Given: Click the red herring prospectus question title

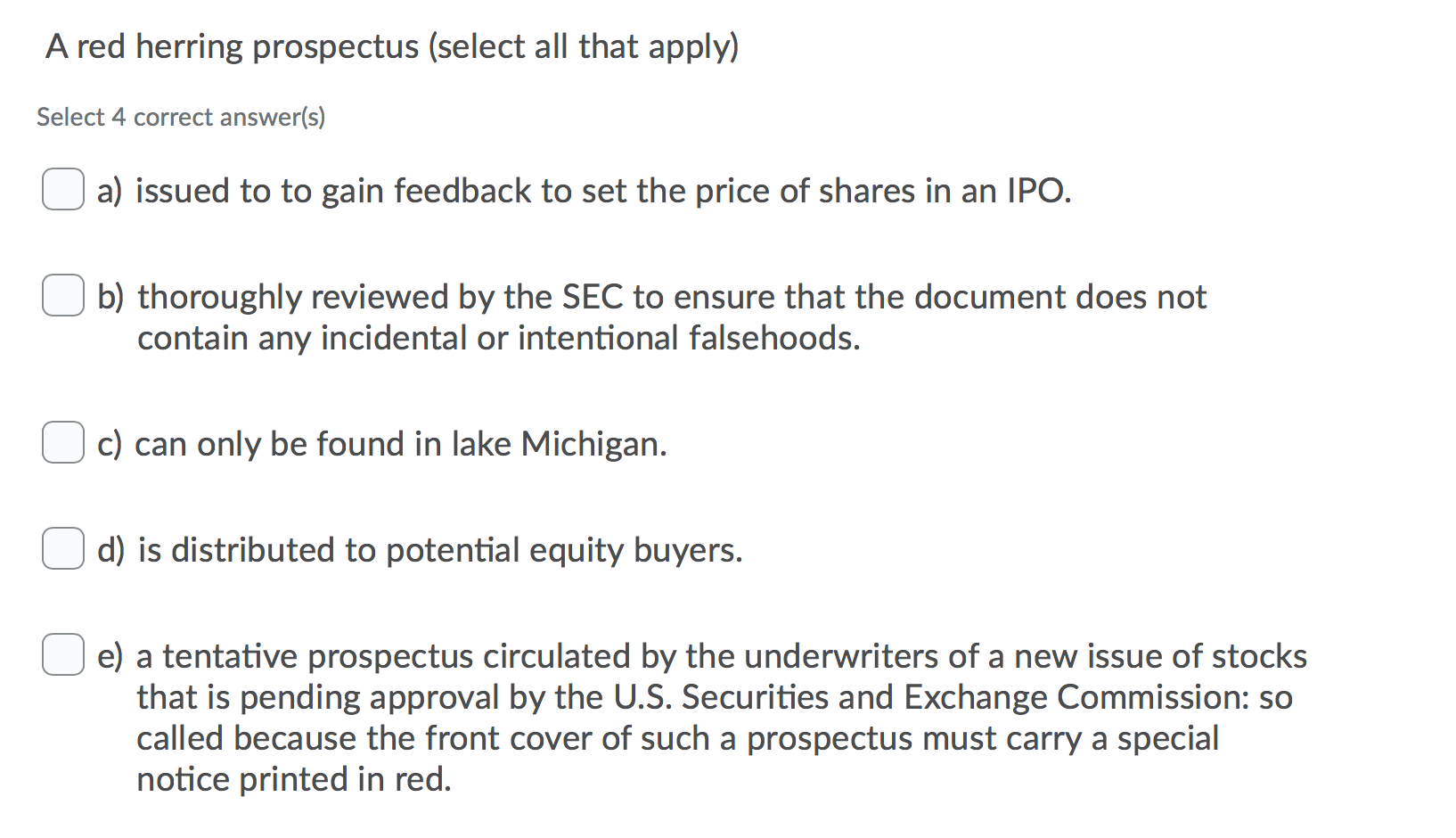Looking at the screenshot, I should (x=392, y=46).
